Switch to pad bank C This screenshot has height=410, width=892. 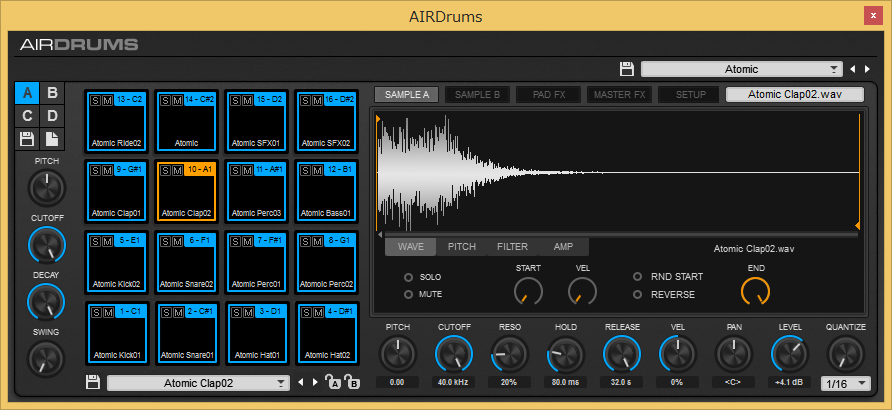[x=27, y=116]
